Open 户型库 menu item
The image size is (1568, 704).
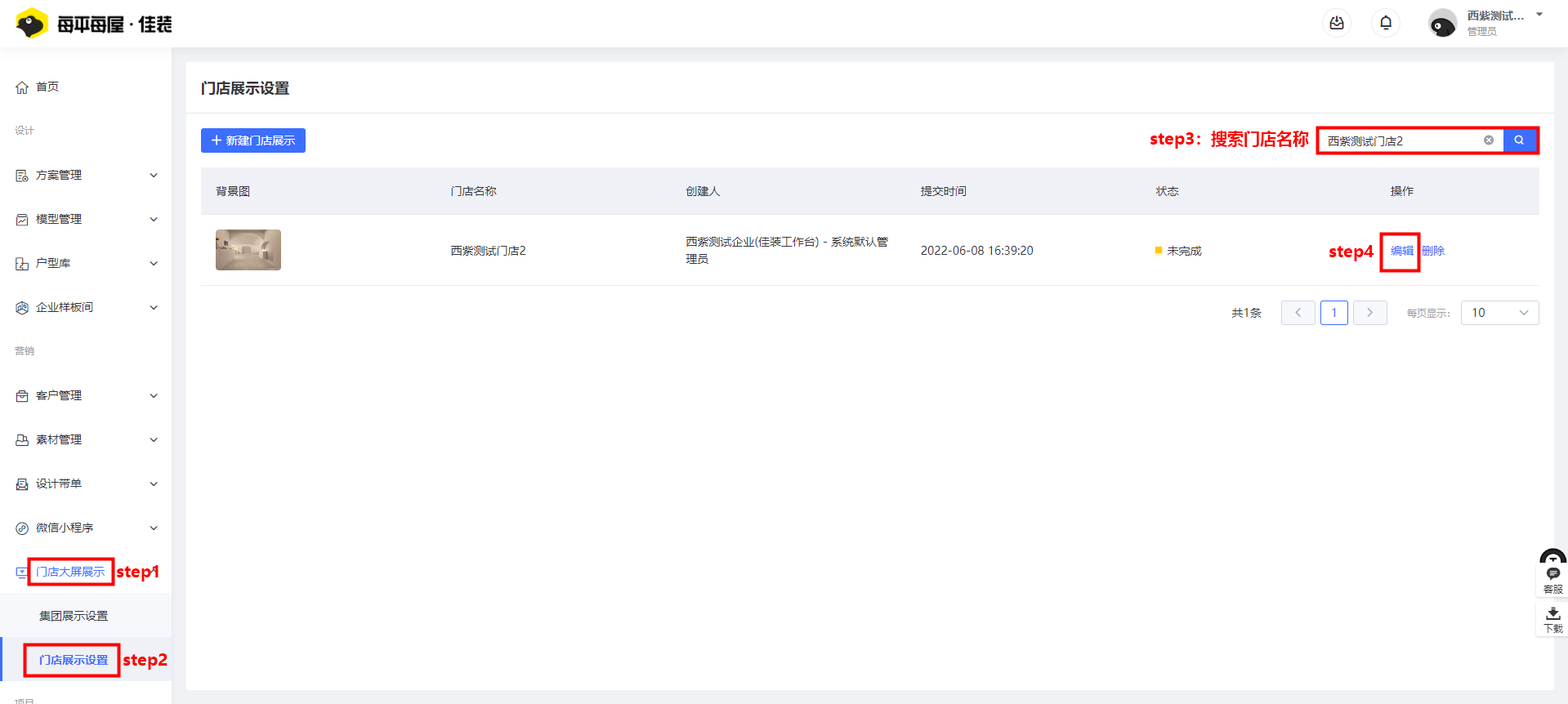click(53, 263)
